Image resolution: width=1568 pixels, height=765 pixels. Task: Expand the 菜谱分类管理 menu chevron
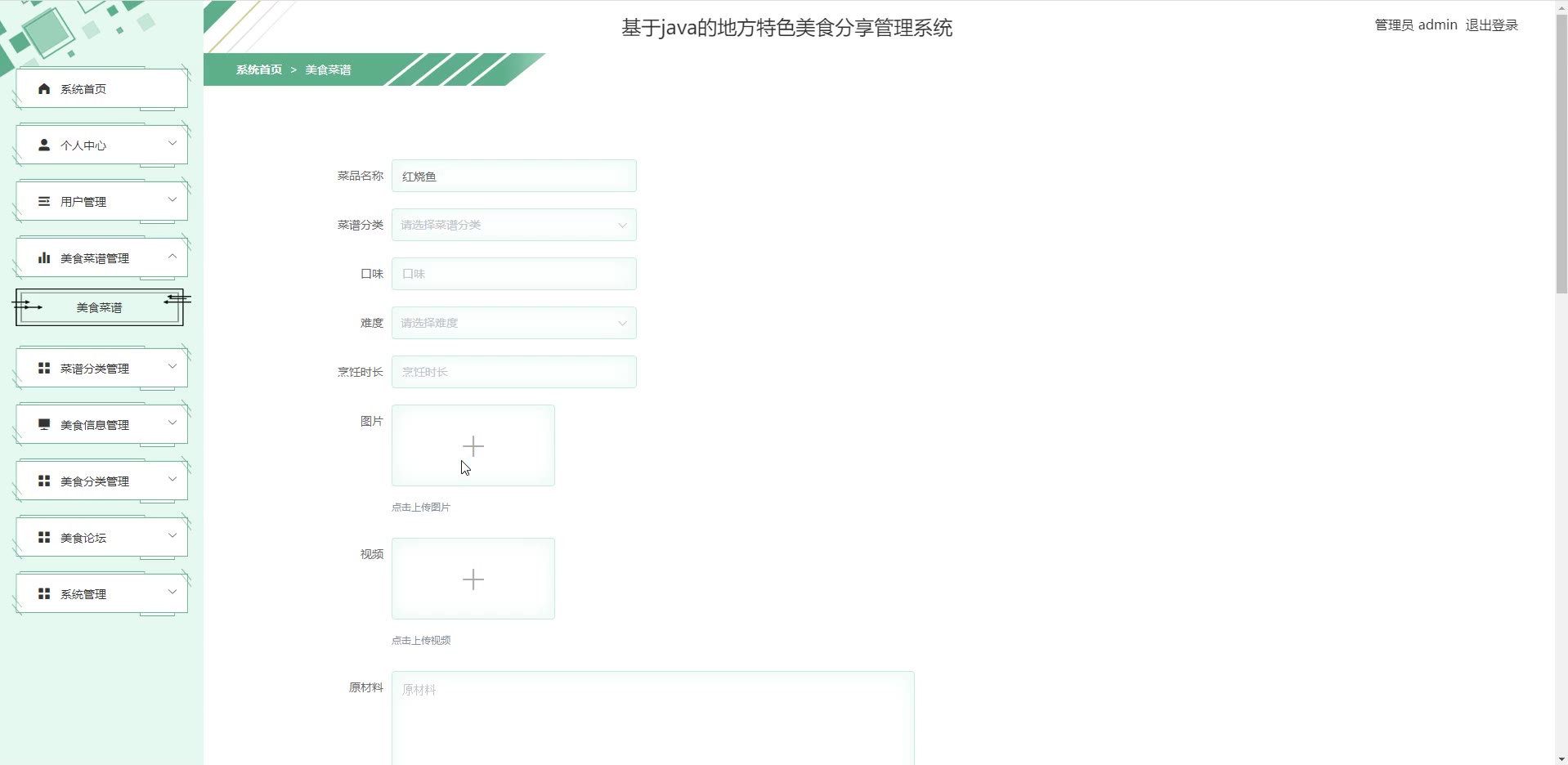tap(172, 366)
